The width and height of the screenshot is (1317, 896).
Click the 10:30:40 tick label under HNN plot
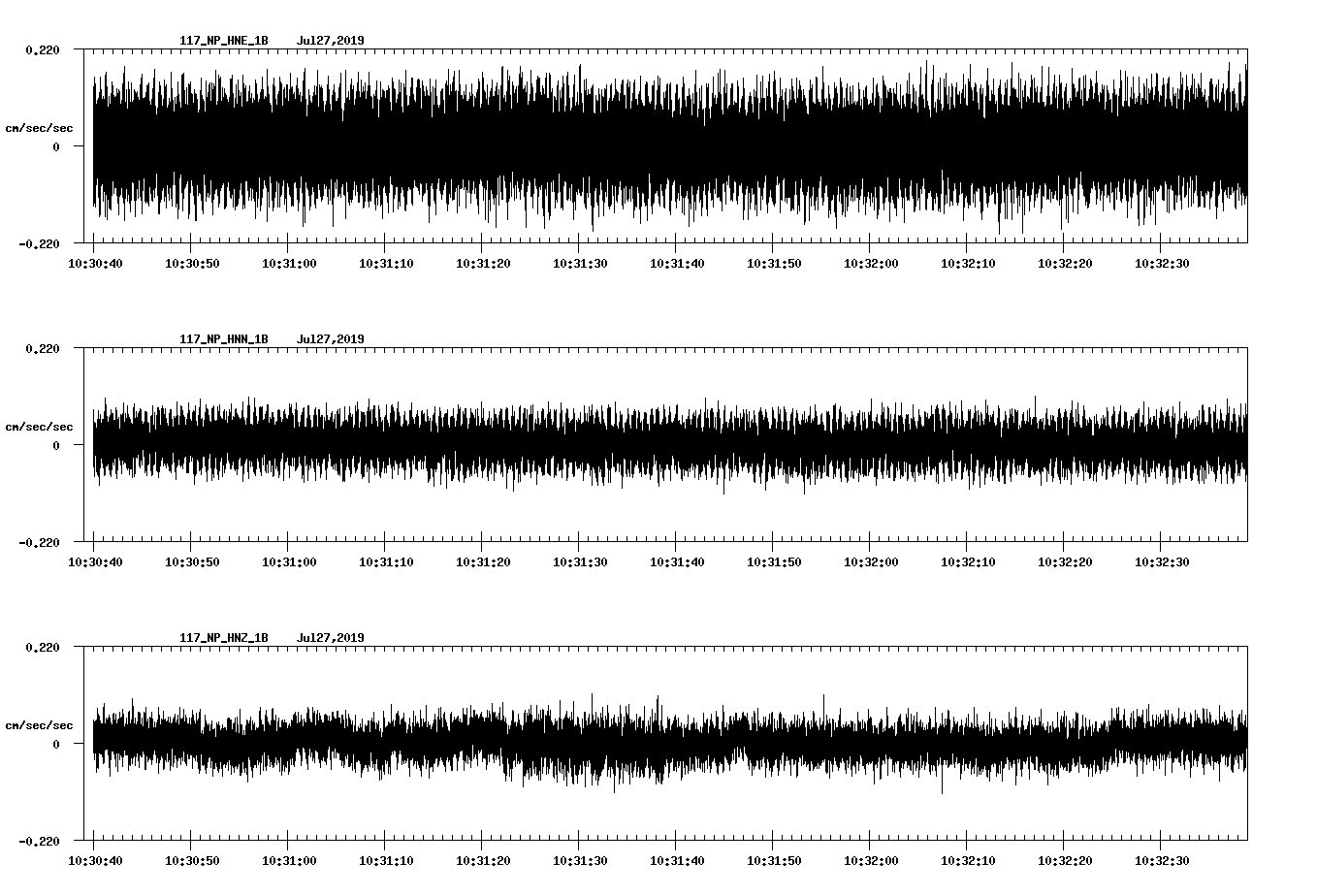click(94, 562)
